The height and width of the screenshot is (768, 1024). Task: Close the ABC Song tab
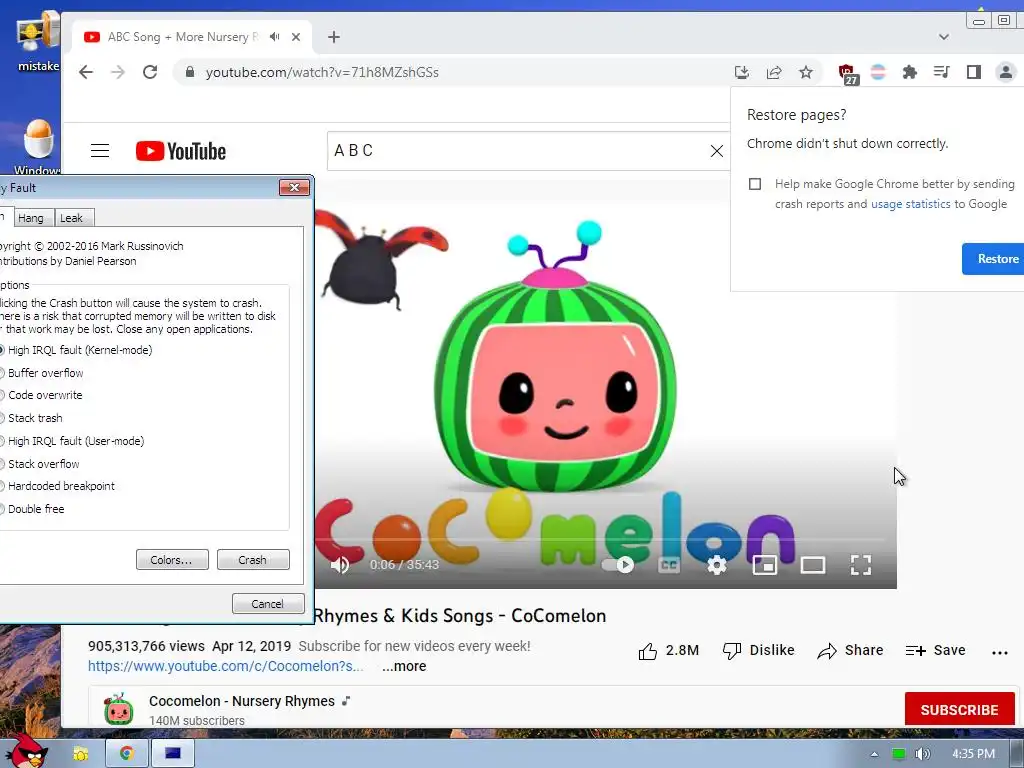coord(296,37)
